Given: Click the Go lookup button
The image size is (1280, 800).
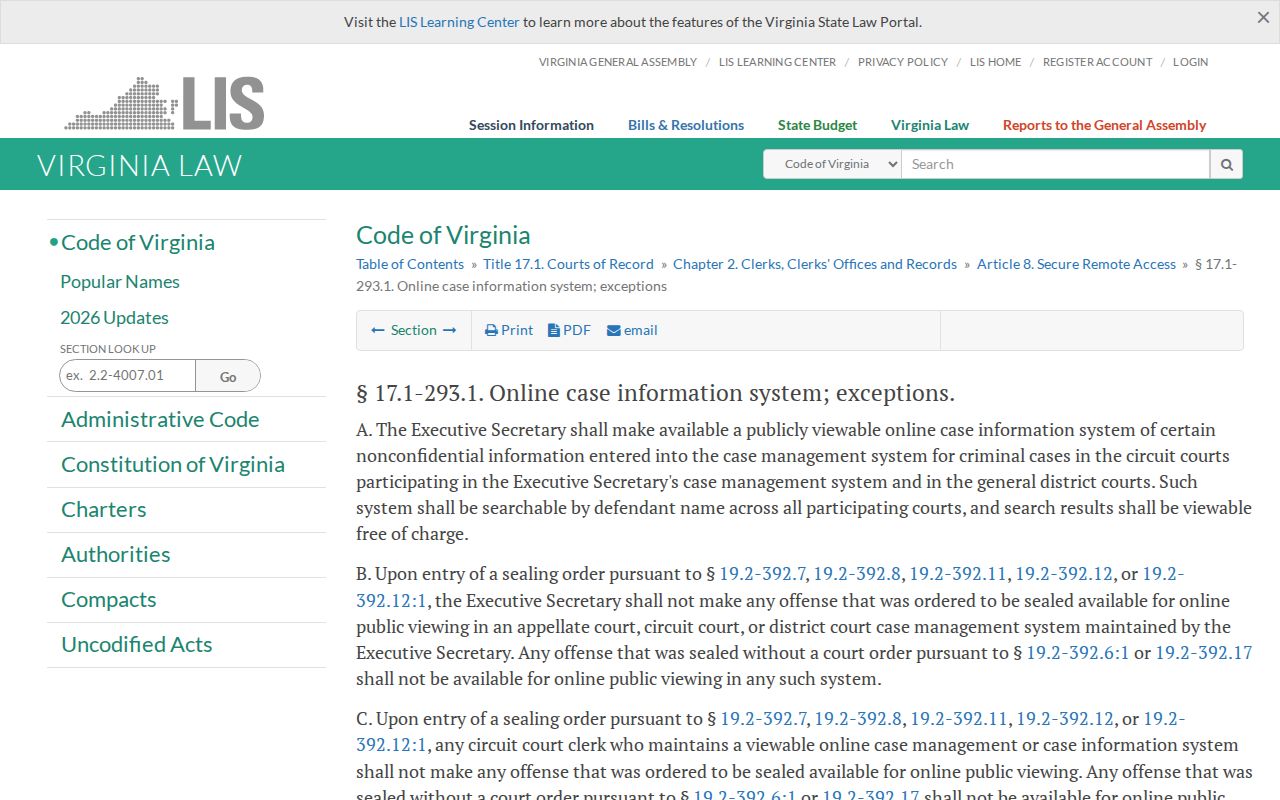Looking at the screenshot, I should click(228, 376).
